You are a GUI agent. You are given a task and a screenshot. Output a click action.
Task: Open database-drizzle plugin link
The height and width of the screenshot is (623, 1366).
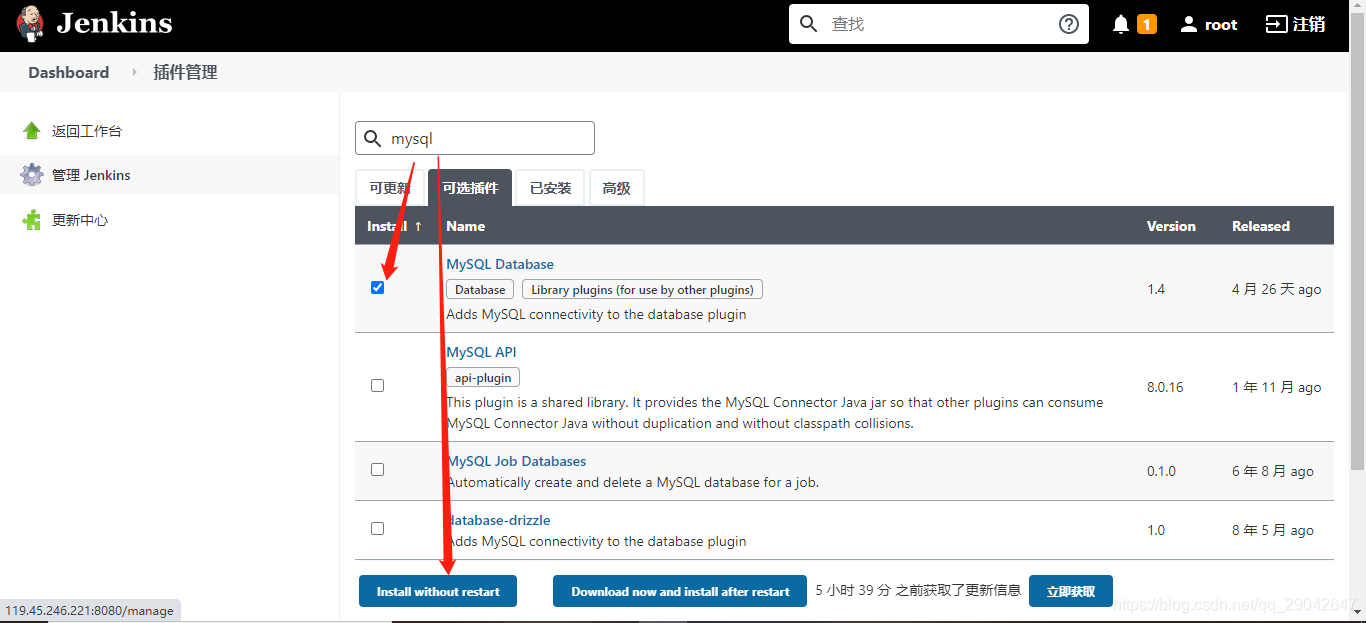(498, 520)
